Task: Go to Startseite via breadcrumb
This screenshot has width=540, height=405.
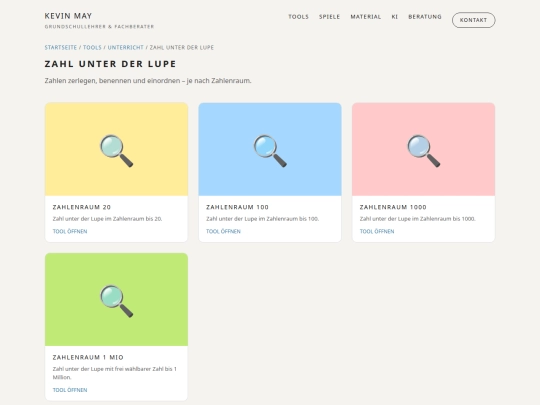Action: (x=61, y=48)
